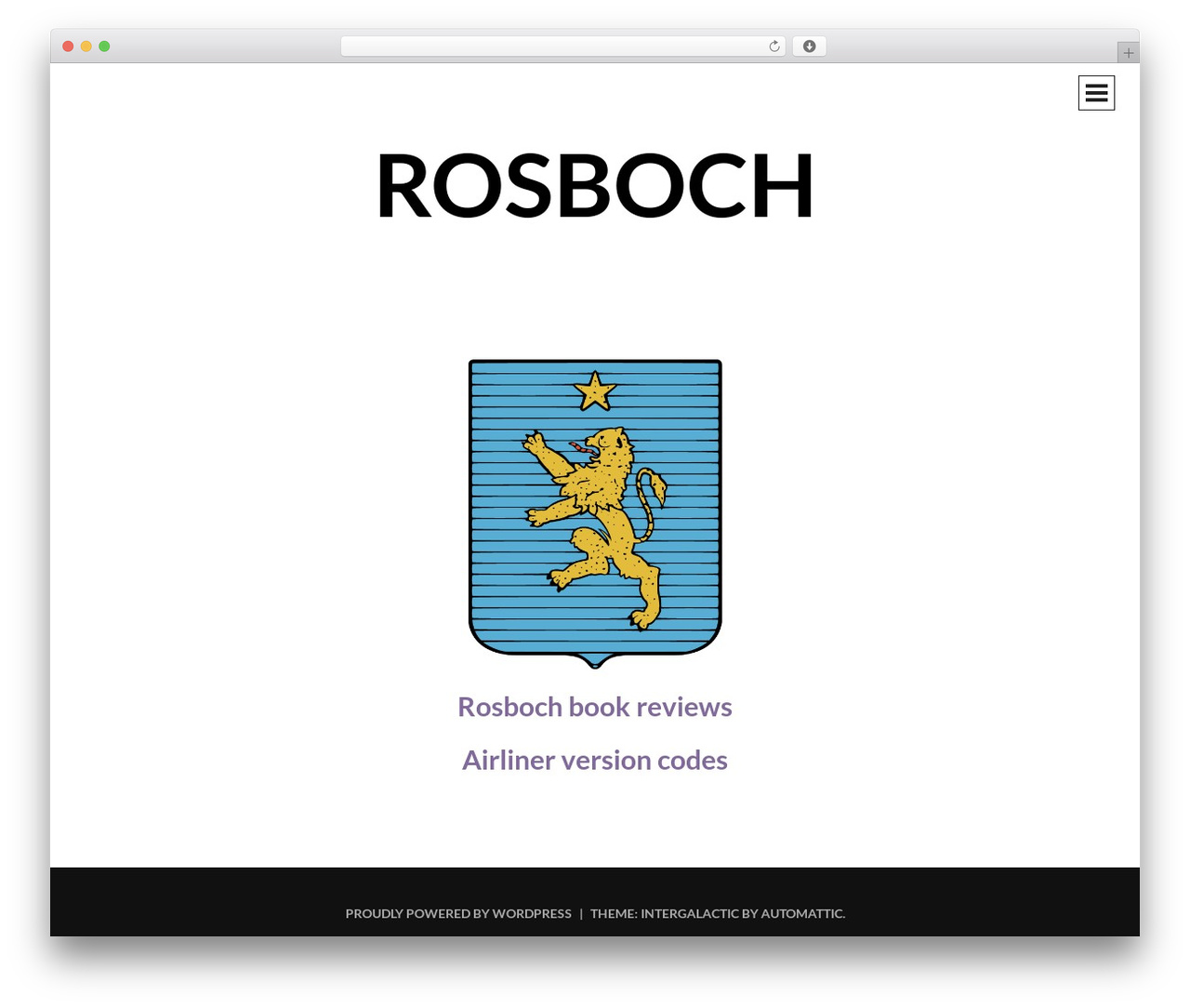Image resolution: width=1190 pixels, height=1008 pixels.
Task: Open the hamburger menu icon
Action: coord(1096,93)
